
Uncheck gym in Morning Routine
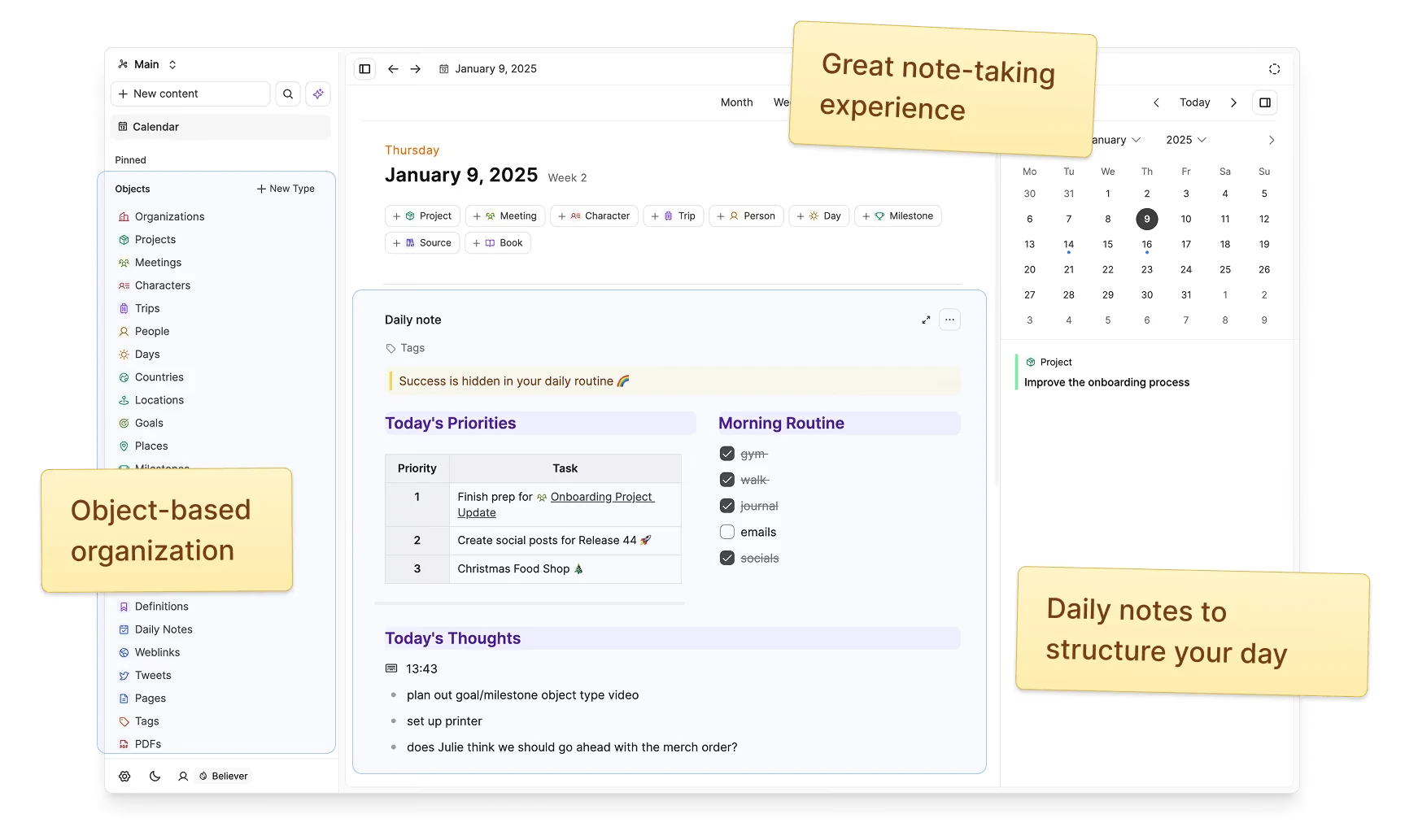click(726, 453)
